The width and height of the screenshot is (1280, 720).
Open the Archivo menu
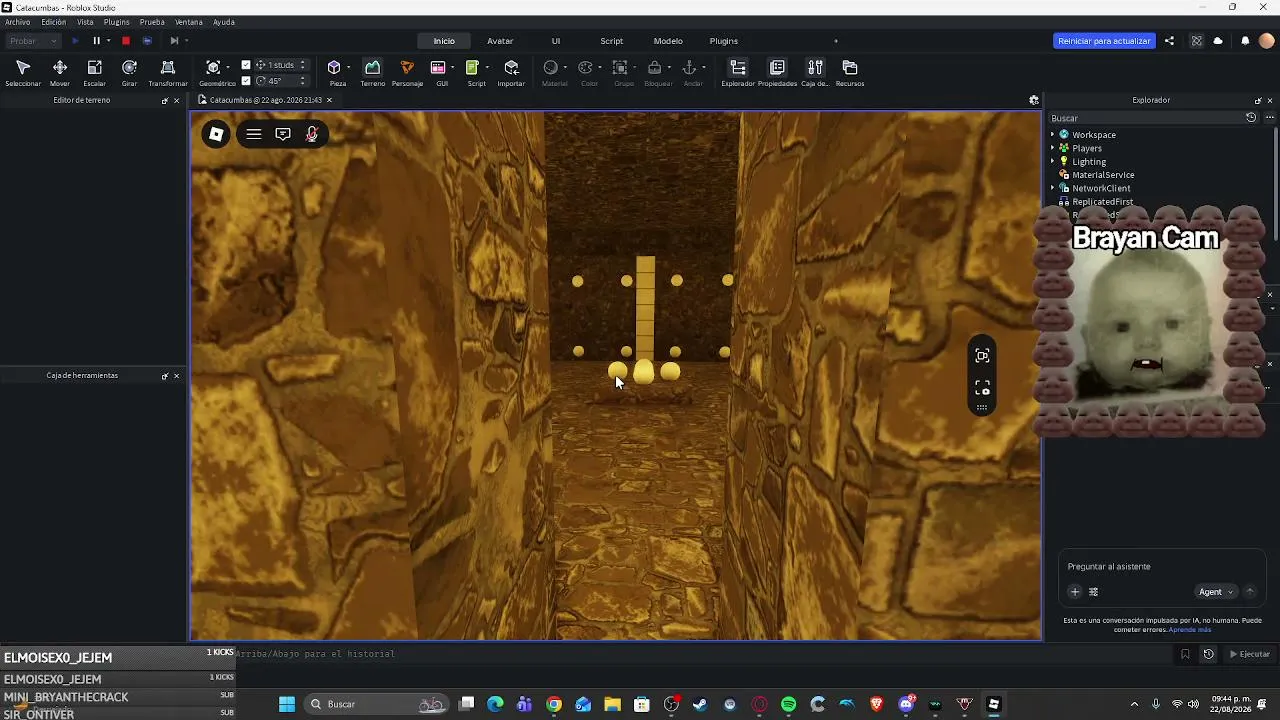click(x=18, y=22)
